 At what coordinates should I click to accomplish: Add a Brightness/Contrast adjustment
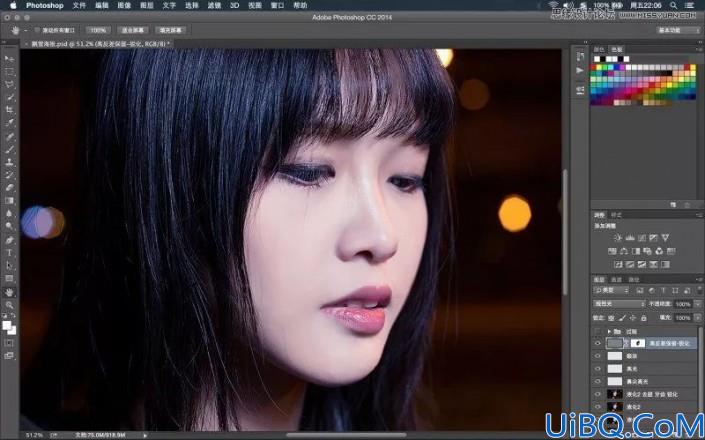pyautogui.click(x=618, y=238)
